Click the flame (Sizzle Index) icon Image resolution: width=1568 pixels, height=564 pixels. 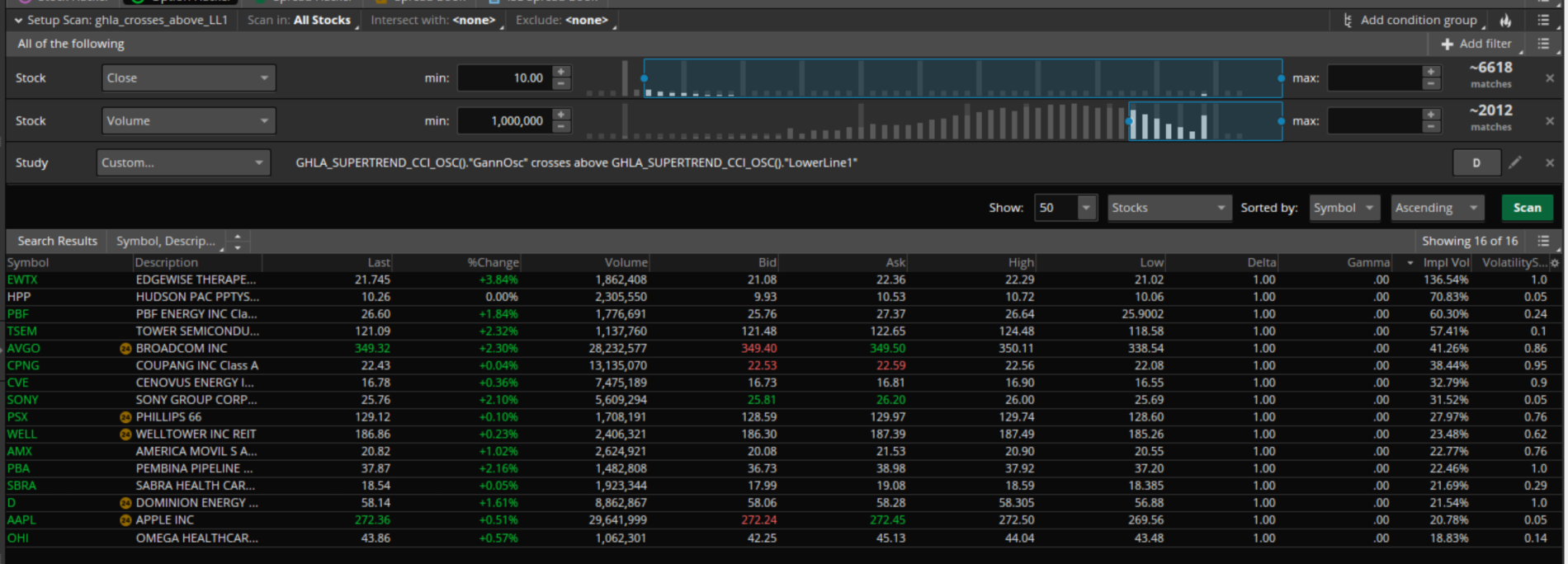(1506, 21)
